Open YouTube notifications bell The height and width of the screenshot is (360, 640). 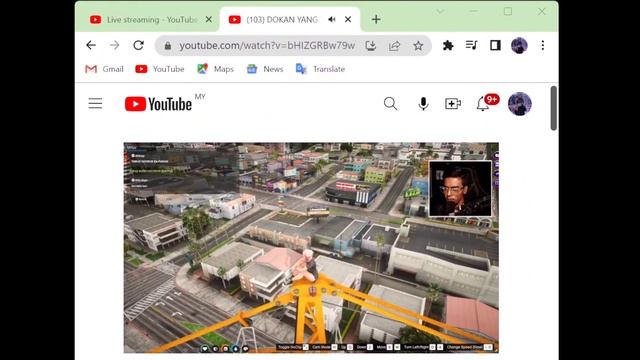(x=482, y=104)
